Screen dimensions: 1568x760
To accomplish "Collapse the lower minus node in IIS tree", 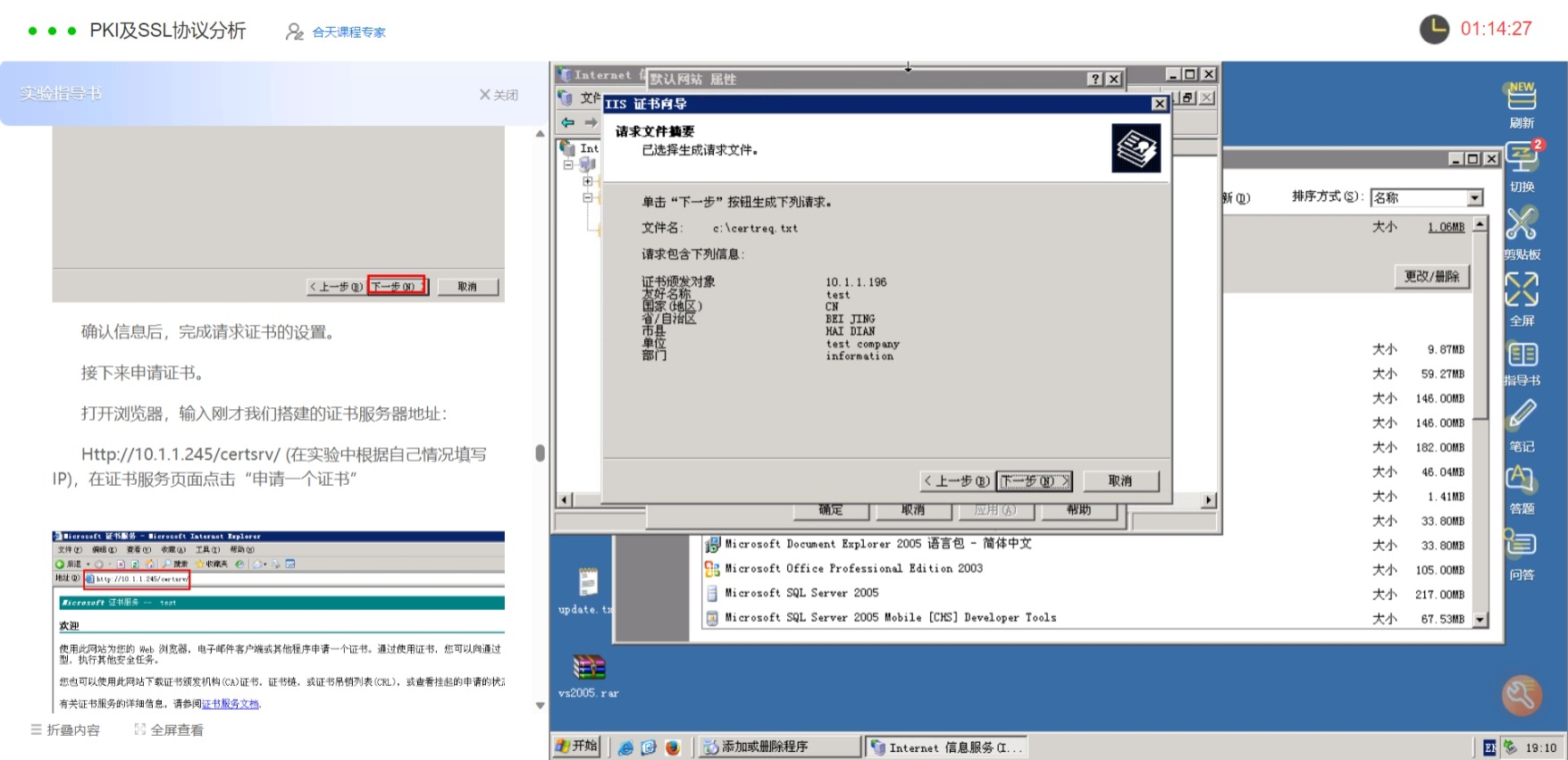I will pyautogui.click(x=588, y=198).
